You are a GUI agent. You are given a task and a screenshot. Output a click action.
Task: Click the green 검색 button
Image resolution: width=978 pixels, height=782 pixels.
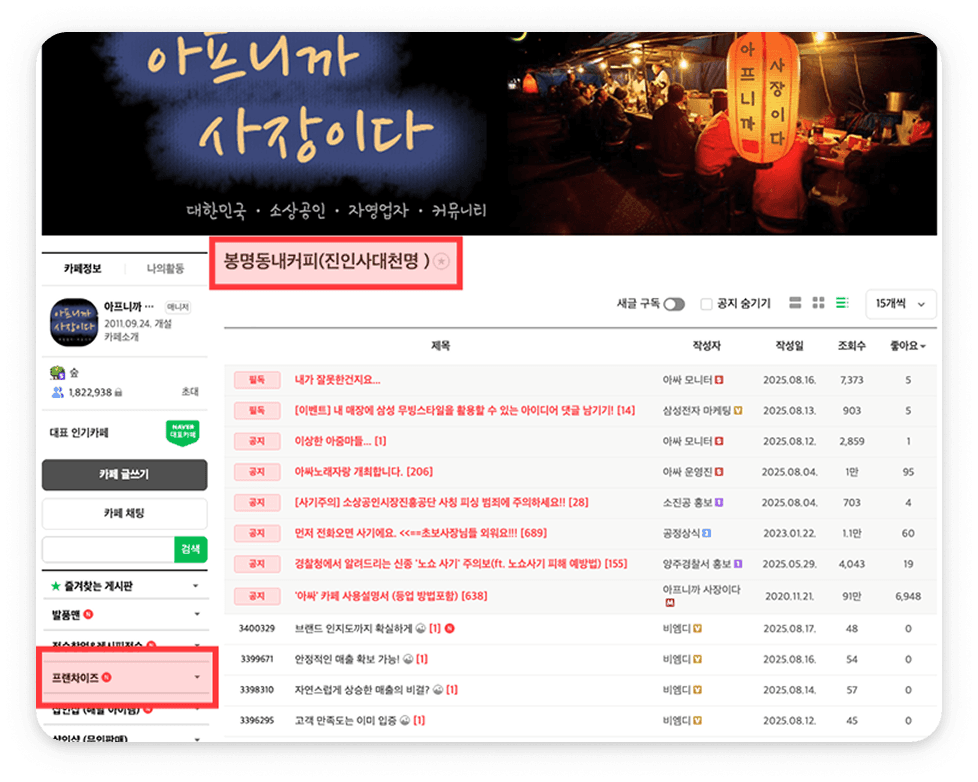click(x=190, y=549)
